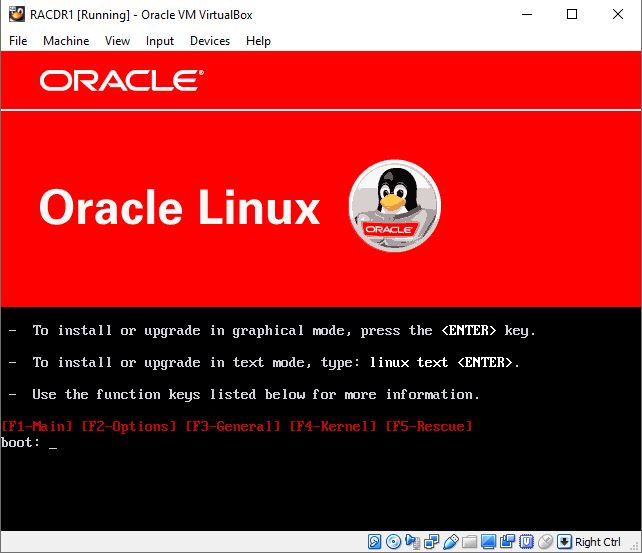The image size is (642, 553).
Task: Click the recording status icon
Action: pos(508,542)
